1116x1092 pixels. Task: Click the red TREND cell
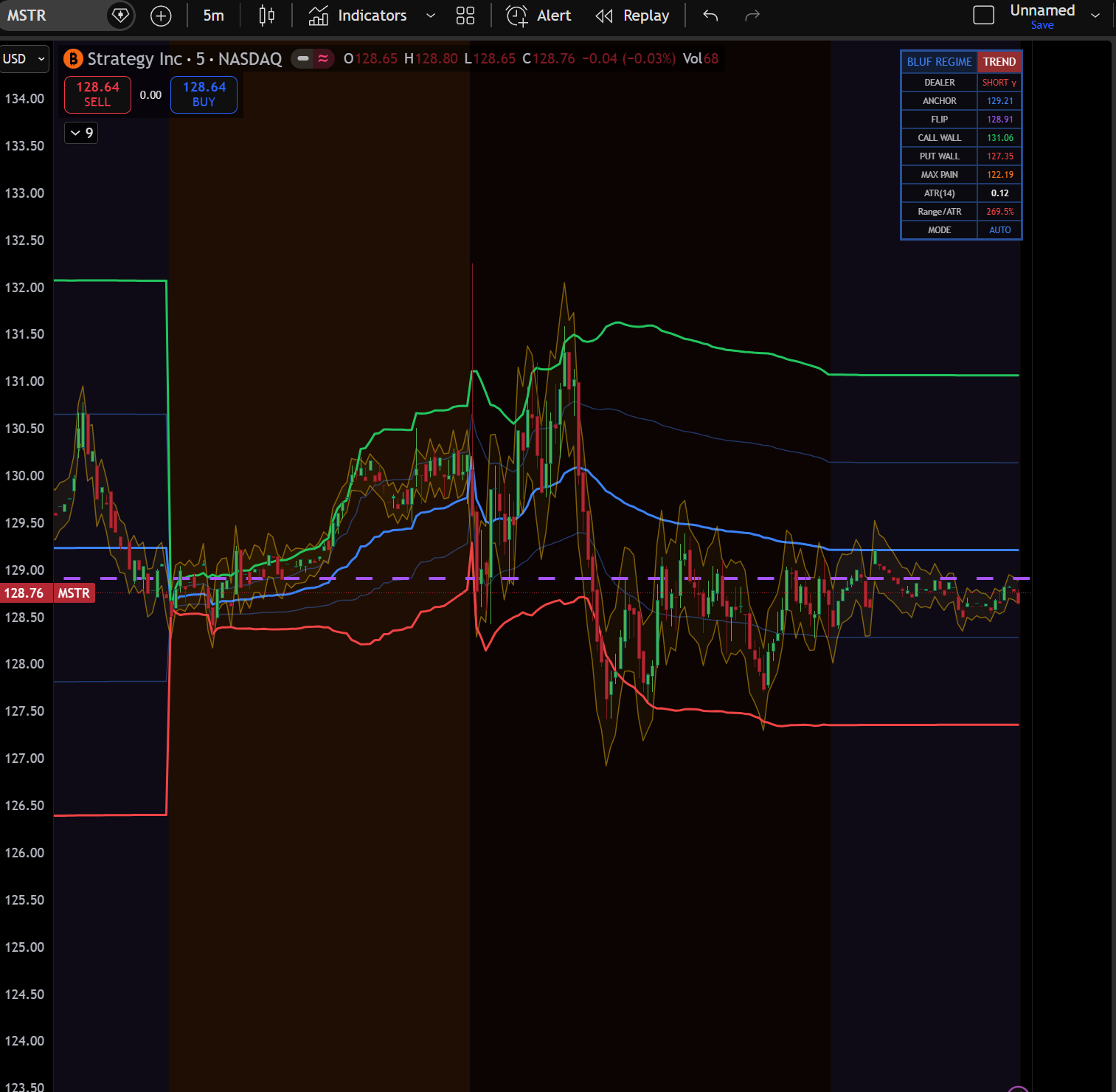click(x=999, y=62)
